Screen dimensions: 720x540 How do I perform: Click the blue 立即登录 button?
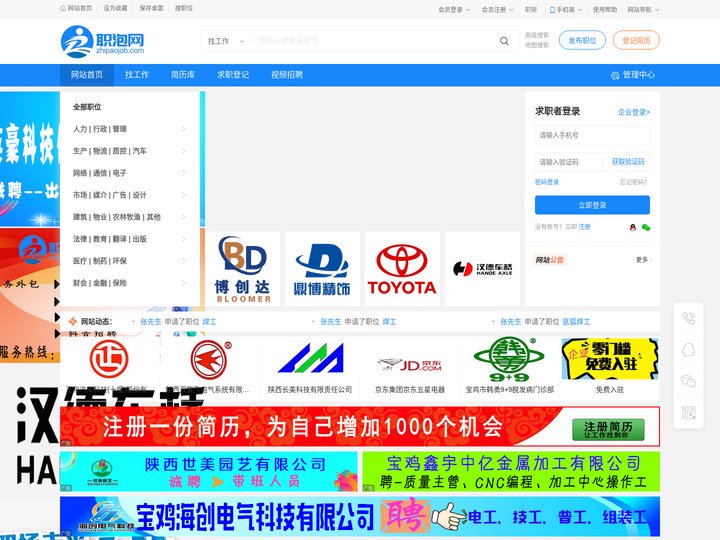pos(592,205)
